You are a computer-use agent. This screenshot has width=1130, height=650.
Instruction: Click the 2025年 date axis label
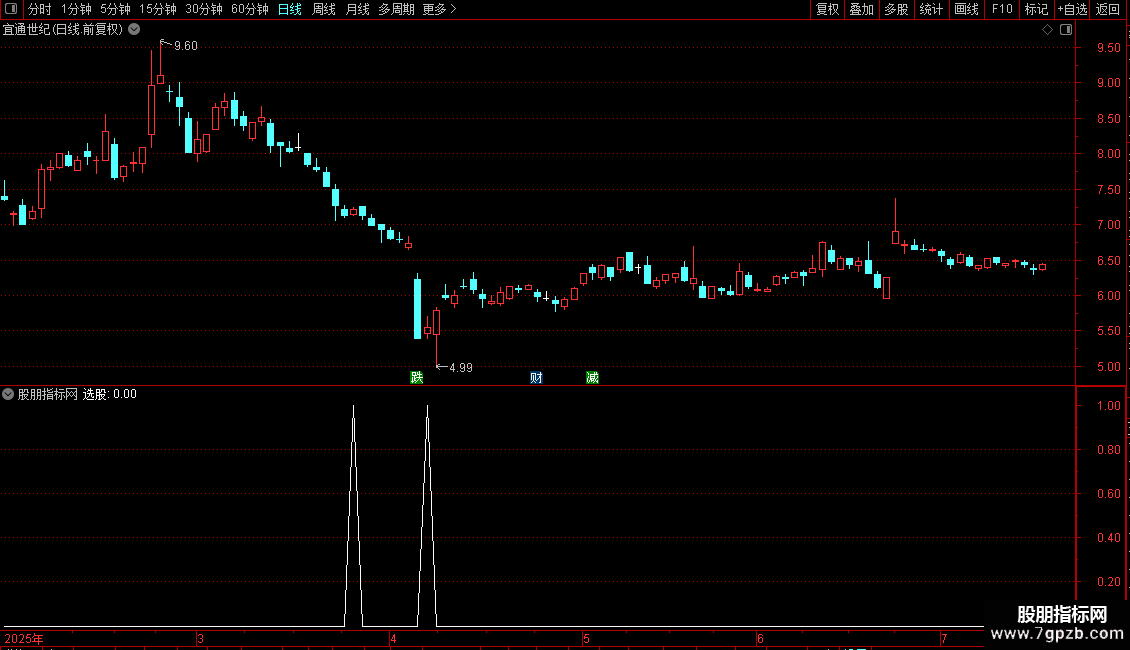(24, 639)
